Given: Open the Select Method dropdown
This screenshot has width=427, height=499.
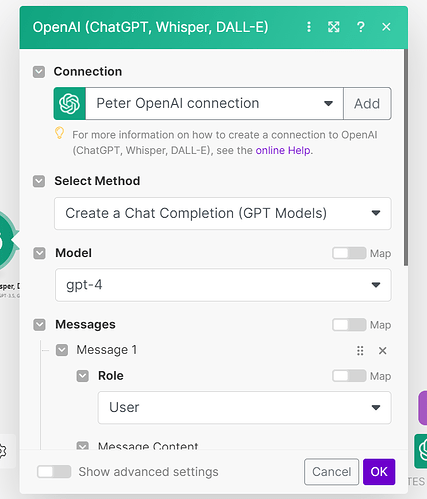Looking at the screenshot, I should click(x=223, y=213).
